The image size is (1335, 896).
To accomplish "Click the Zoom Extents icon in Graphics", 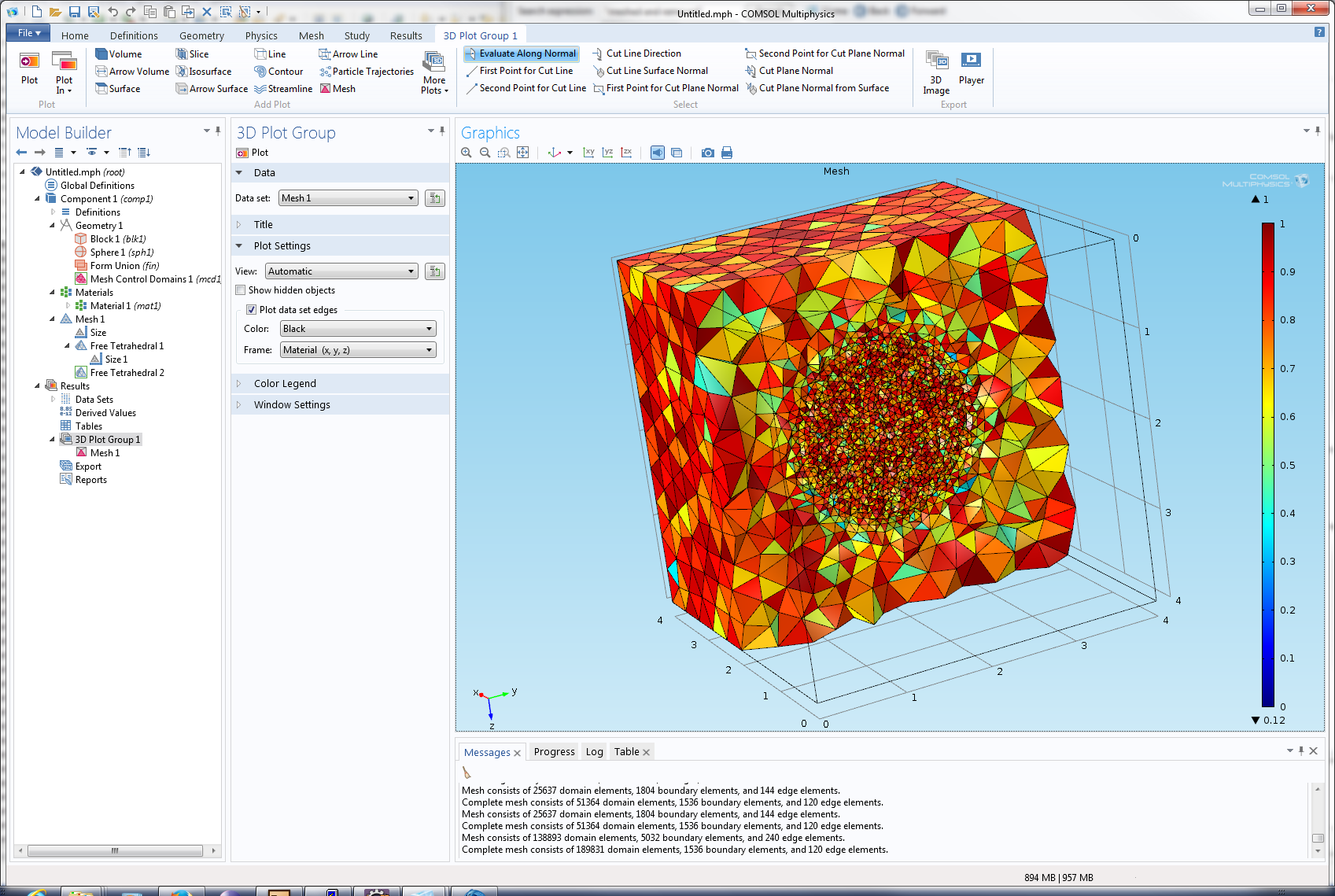I will tap(523, 153).
